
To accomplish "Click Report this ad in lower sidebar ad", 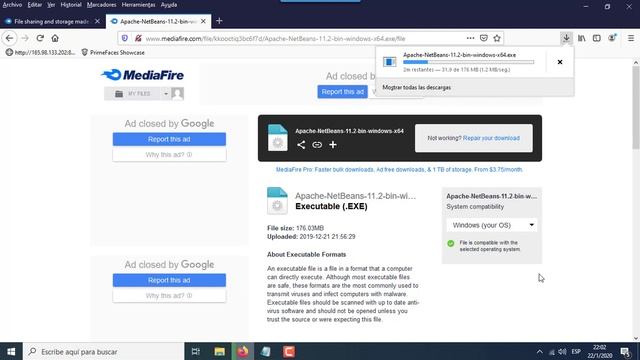I will pos(169,280).
